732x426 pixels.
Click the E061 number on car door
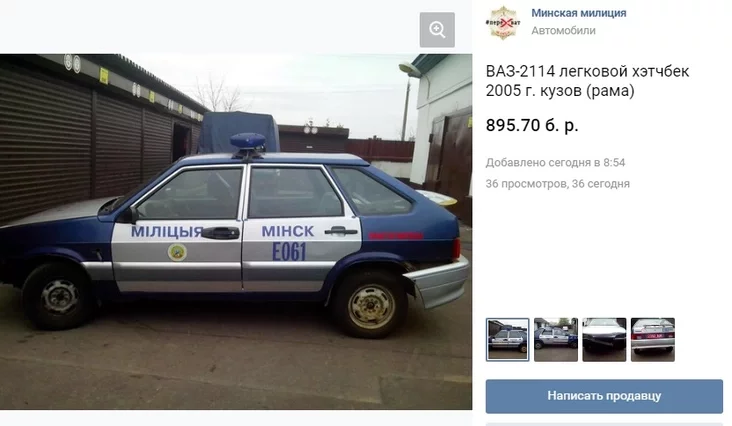click(289, 251)
